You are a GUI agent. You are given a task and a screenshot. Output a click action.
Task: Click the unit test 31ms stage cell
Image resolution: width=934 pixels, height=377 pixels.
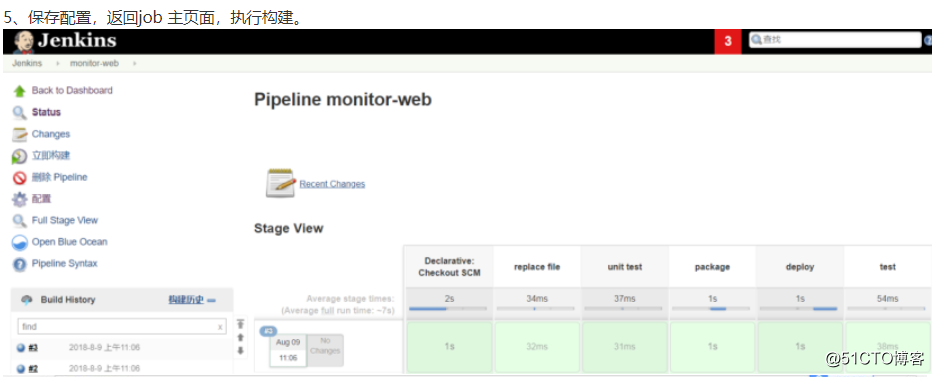pos(625,347)
